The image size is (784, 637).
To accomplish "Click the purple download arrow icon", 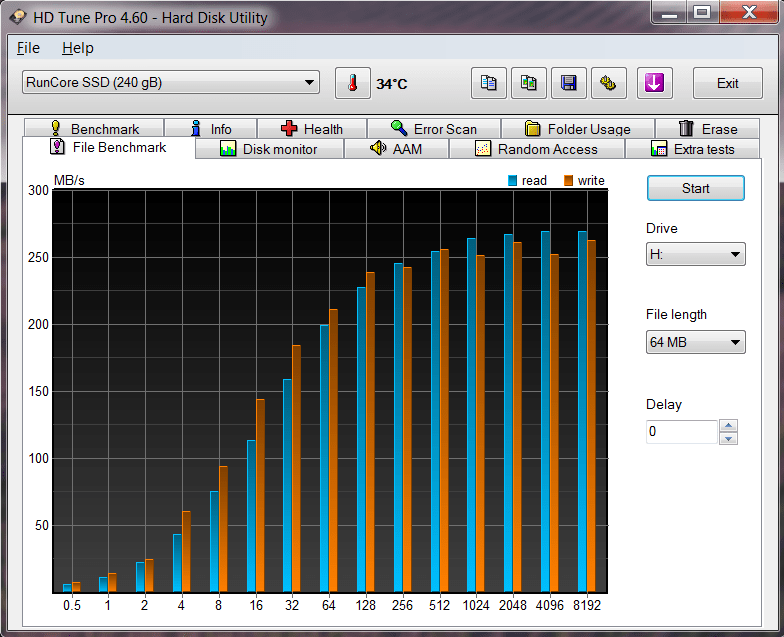I will [654, 83].
